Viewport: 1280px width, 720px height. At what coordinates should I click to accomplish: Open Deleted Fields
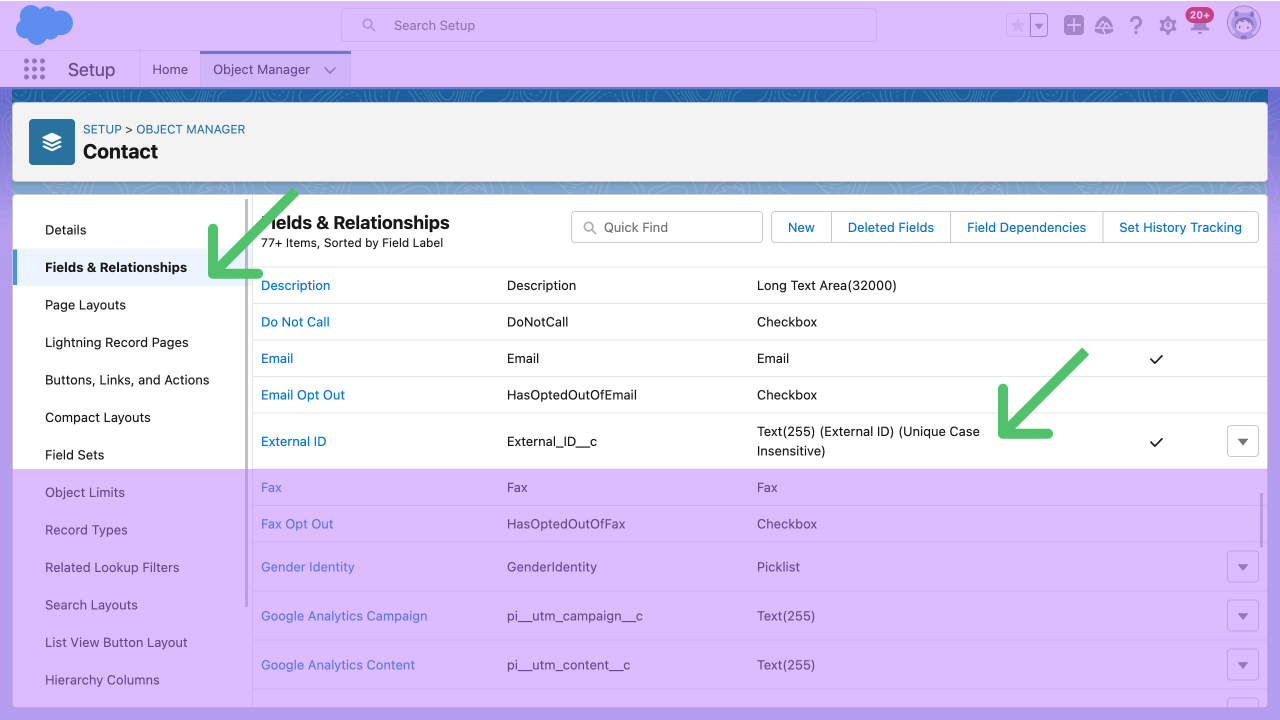click(891, 227)
